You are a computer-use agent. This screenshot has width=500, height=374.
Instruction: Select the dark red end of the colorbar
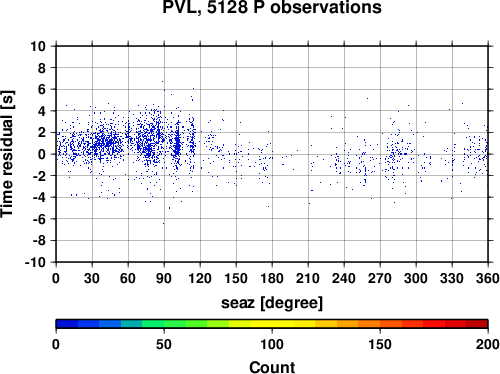[x=477, y=324]
